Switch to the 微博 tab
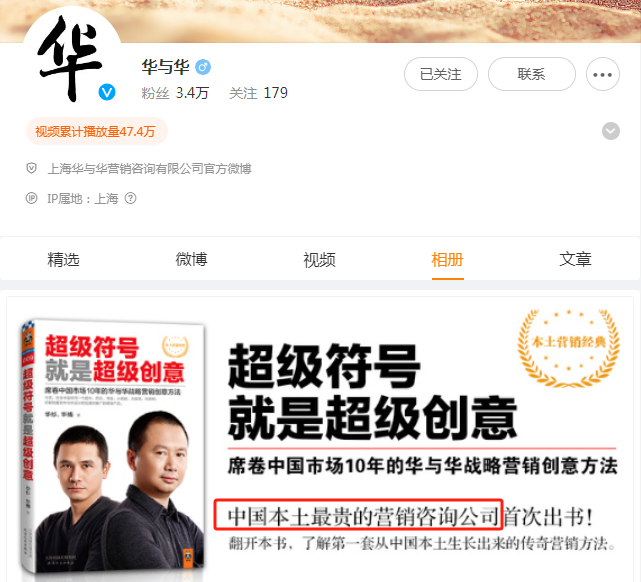 pos(191,260)
